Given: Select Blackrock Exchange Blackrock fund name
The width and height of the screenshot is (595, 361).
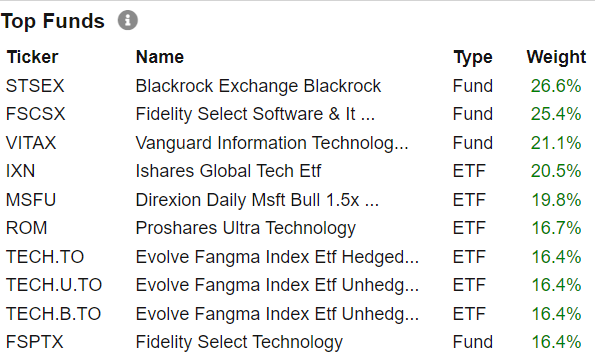Looking at the screenshot, I should pos(258,86).
